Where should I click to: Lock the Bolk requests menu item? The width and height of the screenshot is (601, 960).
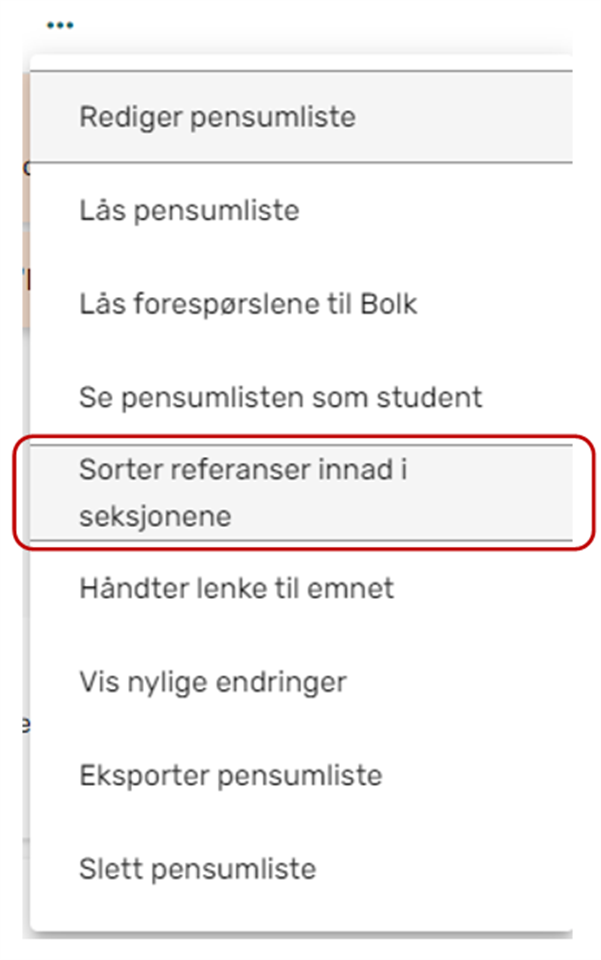click(x=247, y=304)
